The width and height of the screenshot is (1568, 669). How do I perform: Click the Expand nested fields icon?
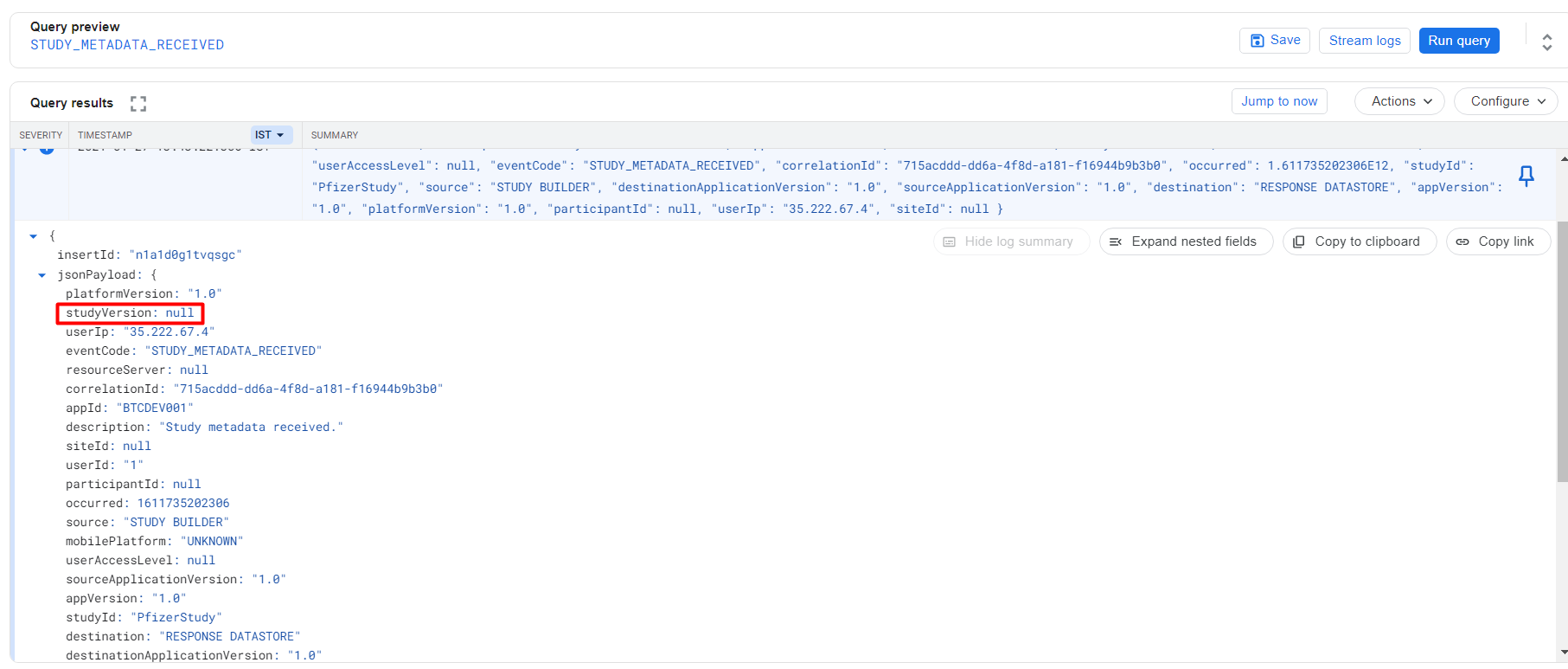pyautogui.click(x=1116, y=242)
